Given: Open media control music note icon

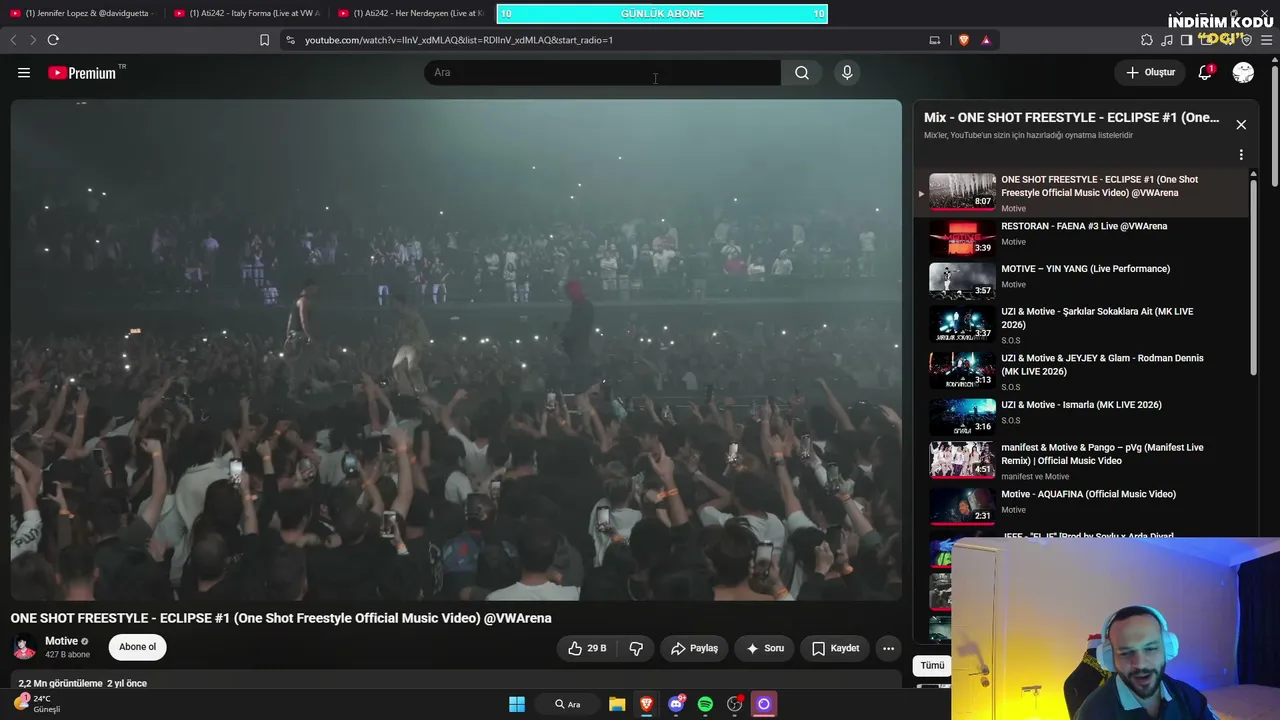Looking at the screenshot, I should (x=1167, y=40).
